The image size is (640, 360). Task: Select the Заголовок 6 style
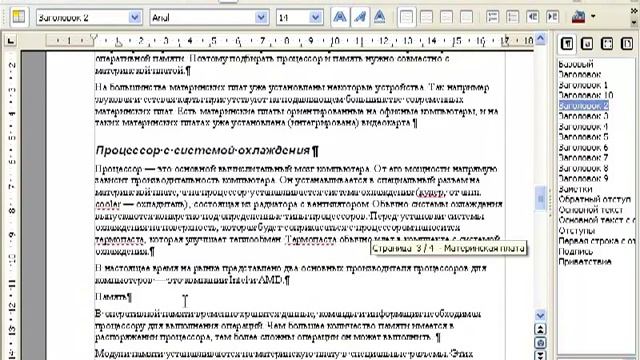tap(583, 147)
